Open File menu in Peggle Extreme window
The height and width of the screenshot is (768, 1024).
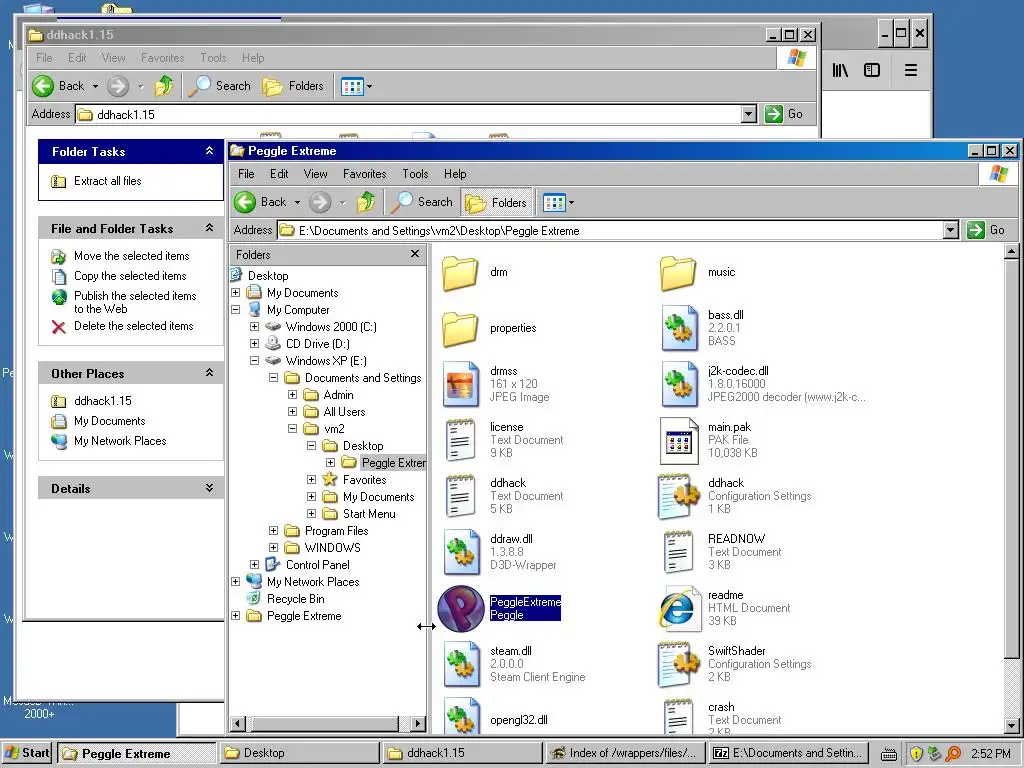coord(246,174)
